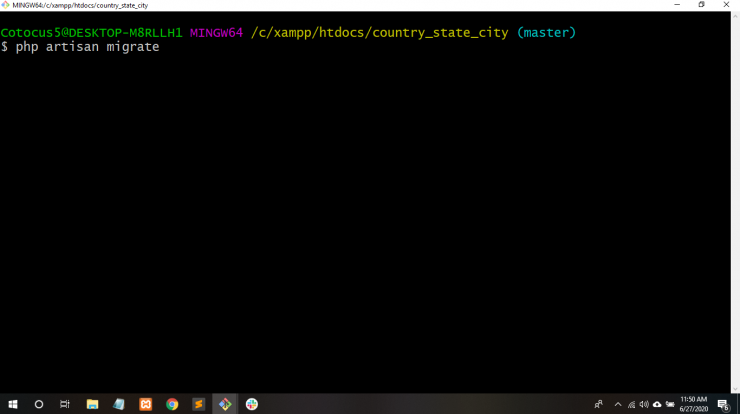The width and height of the screenshot is (740, 414).
Task: Open the People icon in system tray
Action: 598,404
